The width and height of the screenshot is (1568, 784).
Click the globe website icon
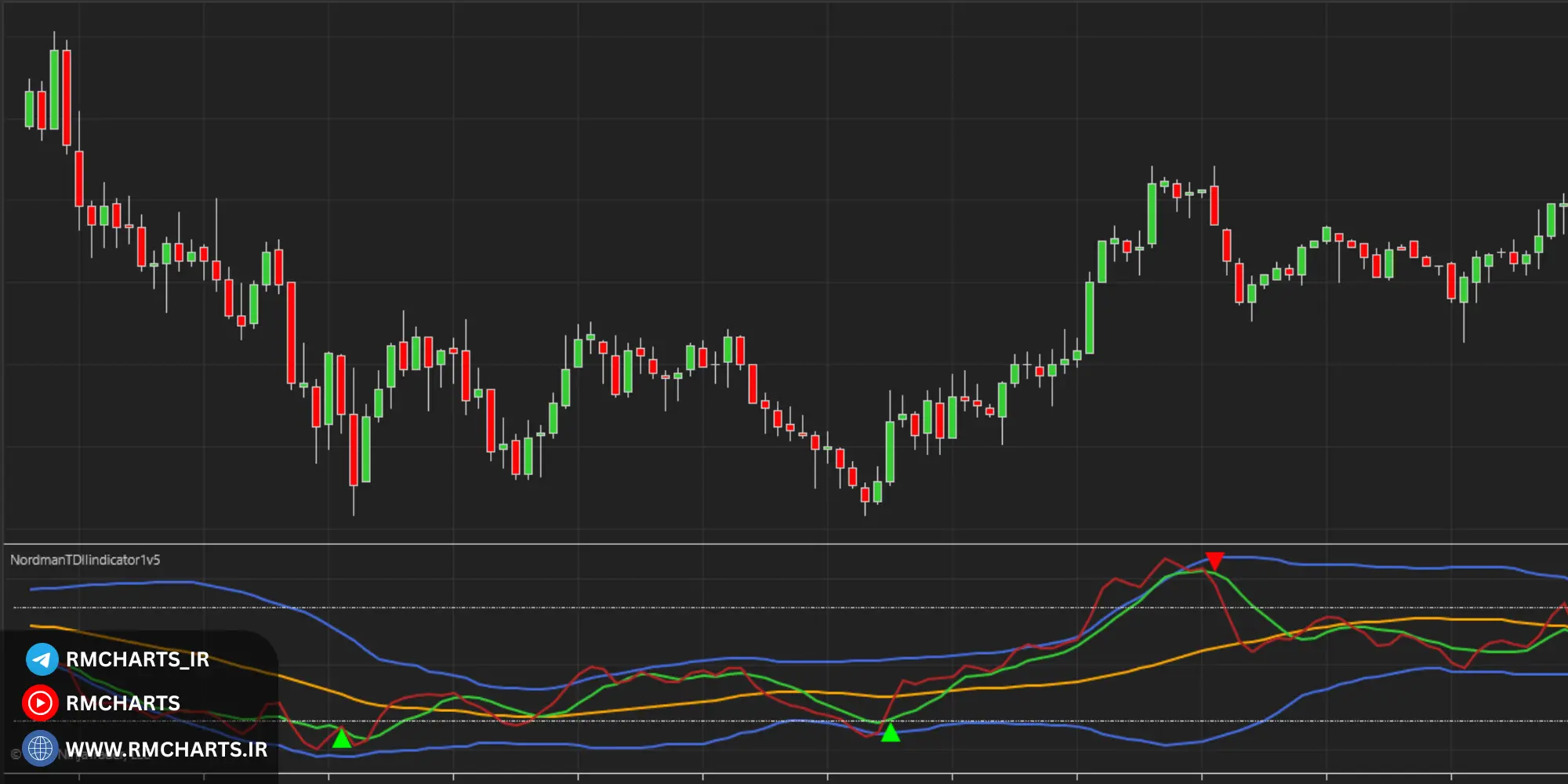point(40,749)
